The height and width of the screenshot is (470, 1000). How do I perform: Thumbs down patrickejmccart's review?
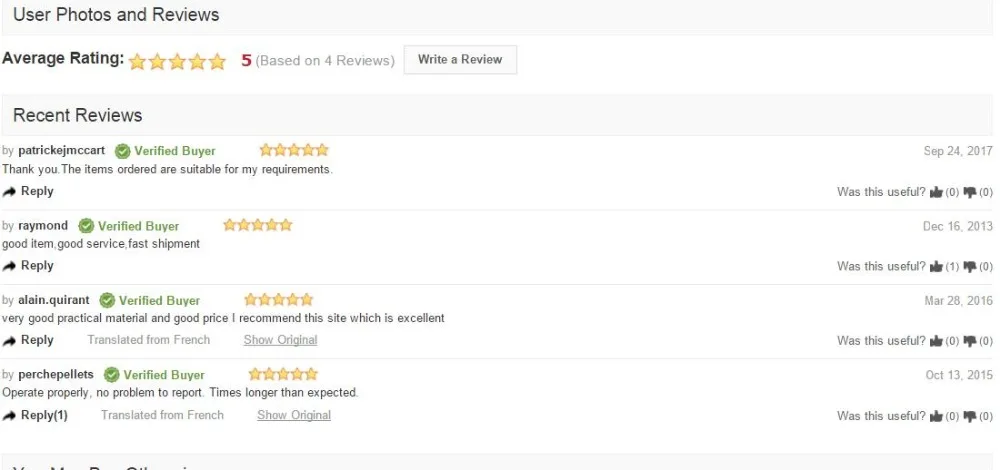click(969, 192)
